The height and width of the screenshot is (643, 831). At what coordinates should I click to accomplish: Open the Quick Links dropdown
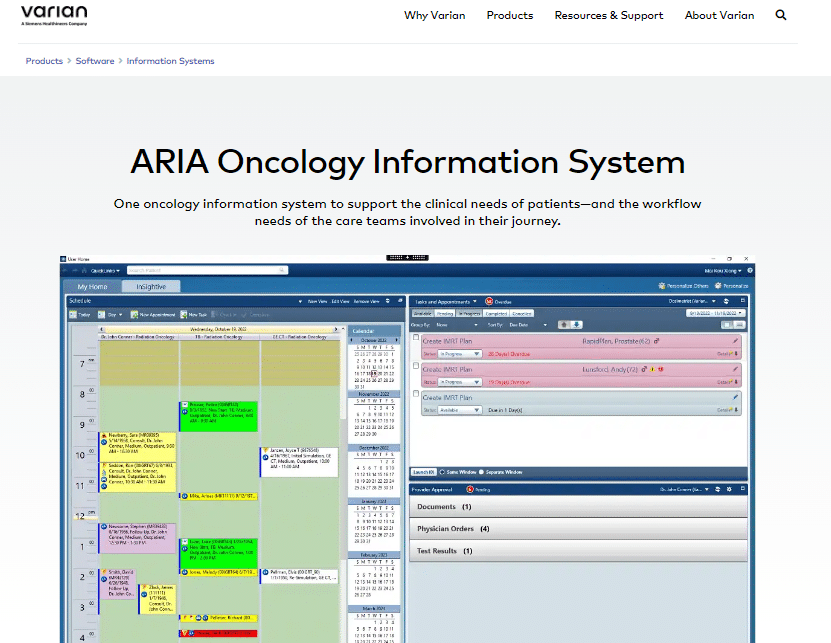pyautogui.click(x=105, y=270)
